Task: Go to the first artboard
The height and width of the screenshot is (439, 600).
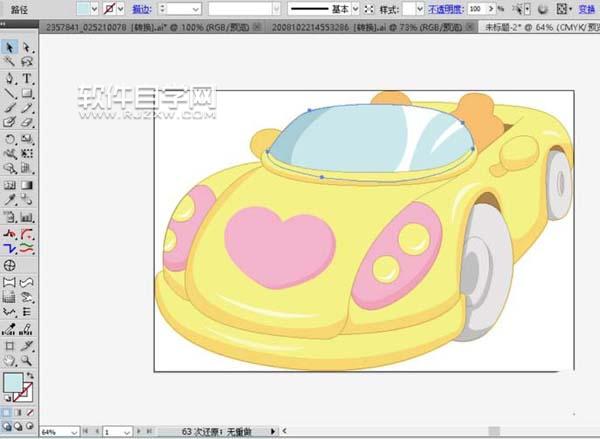Action: point(86,431)
